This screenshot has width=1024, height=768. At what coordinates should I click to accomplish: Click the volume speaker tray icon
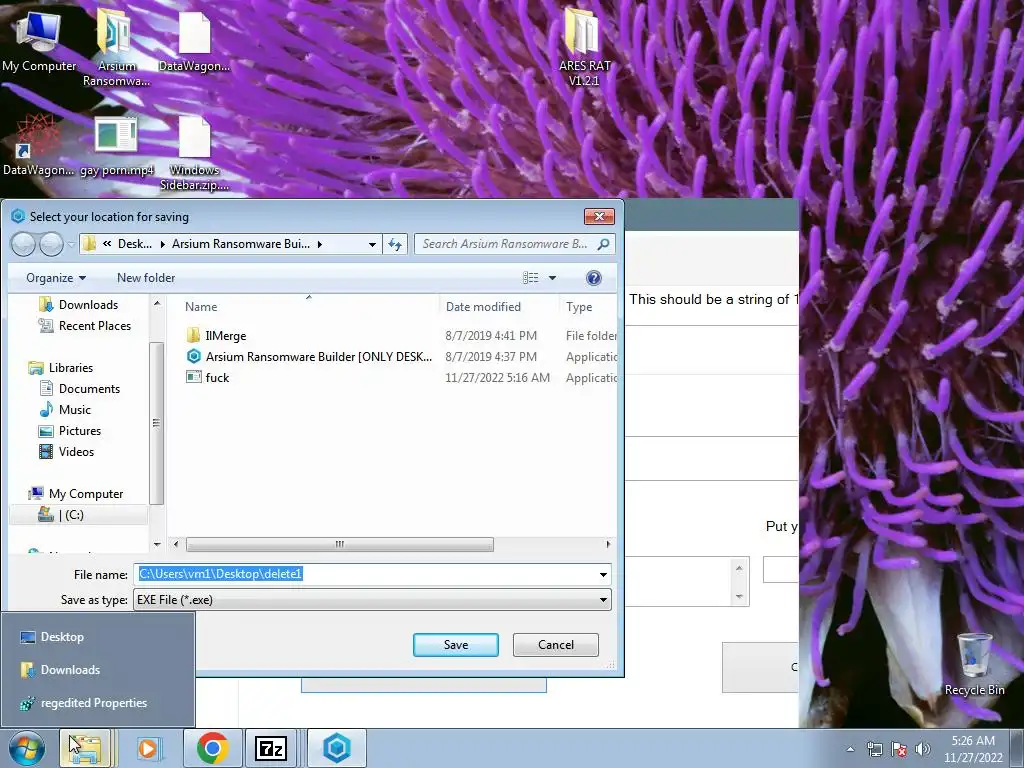923,749
